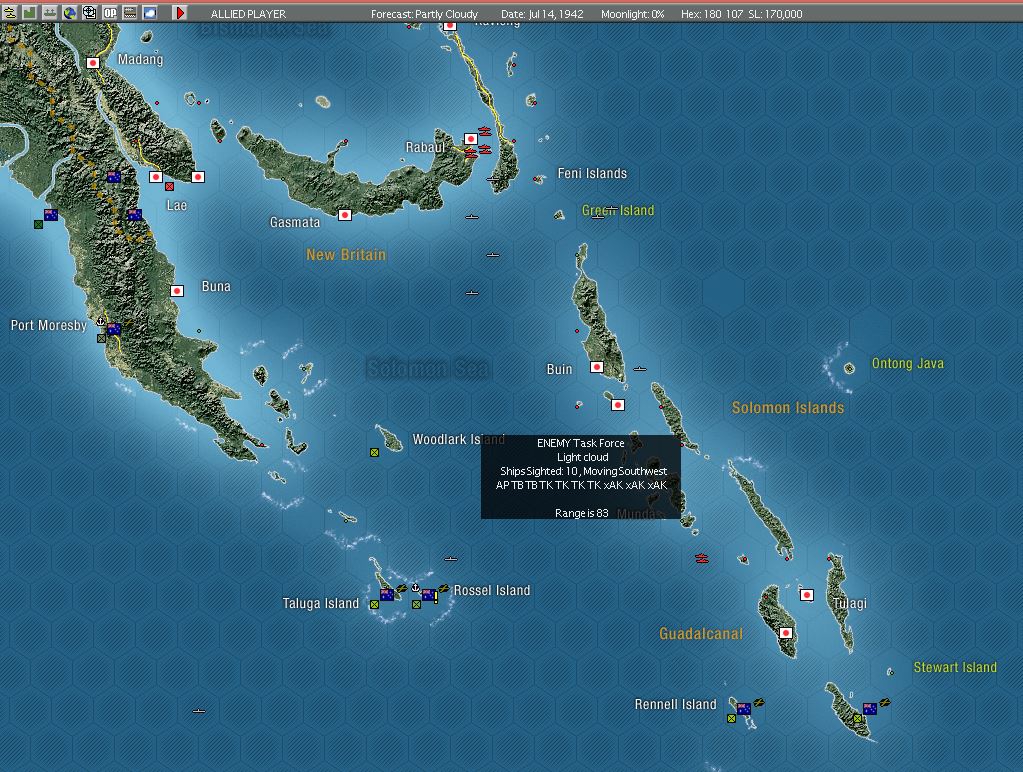Click the aircraft icon left of Rossel Island label
Image resolution: width=1023 pixels, height=772 pixels.
pos(444,588)
